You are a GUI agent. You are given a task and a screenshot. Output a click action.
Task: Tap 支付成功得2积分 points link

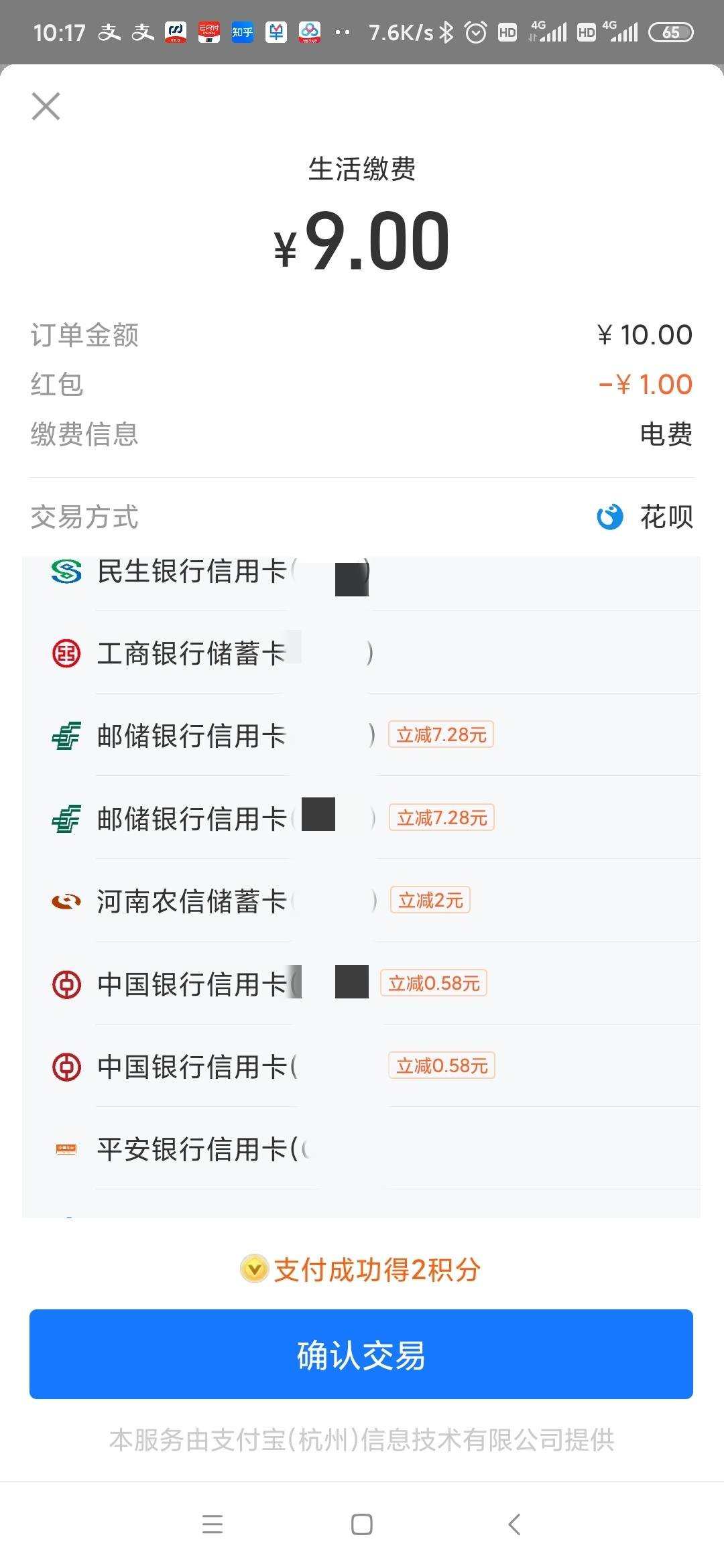tap(377, 1270)
